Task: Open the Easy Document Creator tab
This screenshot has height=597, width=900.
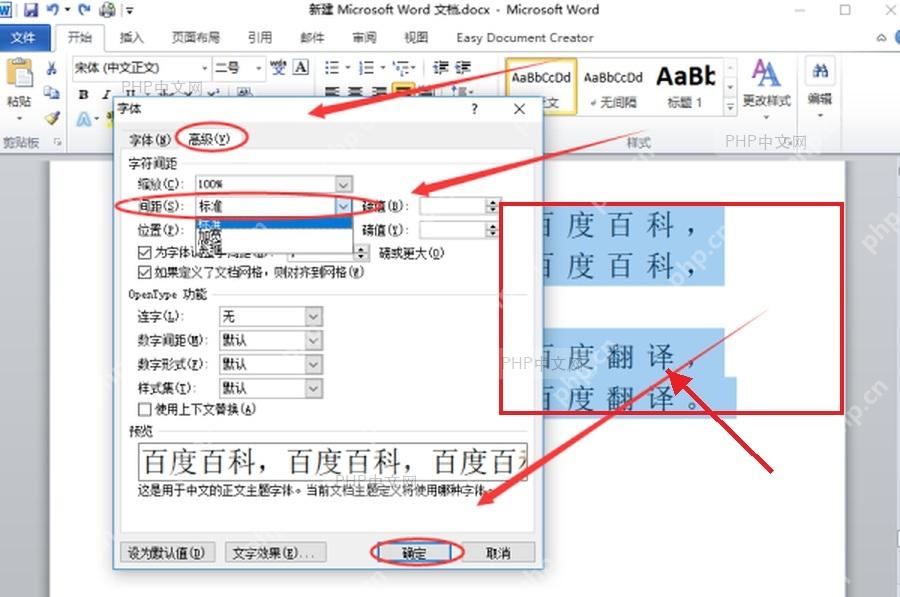Action: tap(525, 38)
